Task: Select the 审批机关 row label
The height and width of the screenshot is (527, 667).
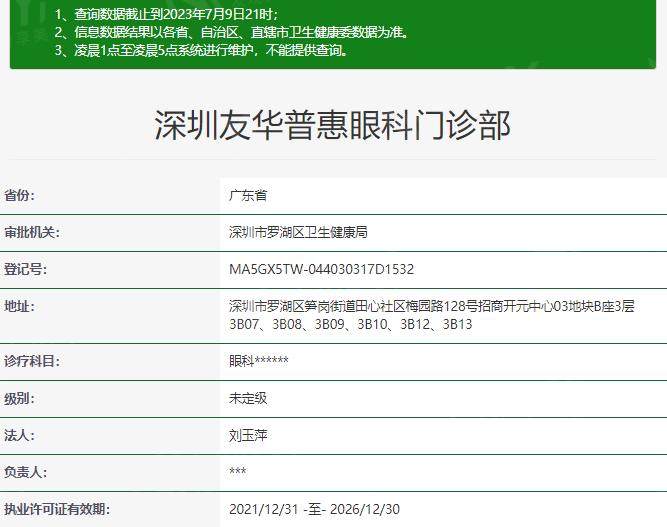Action: pos(32,232)
